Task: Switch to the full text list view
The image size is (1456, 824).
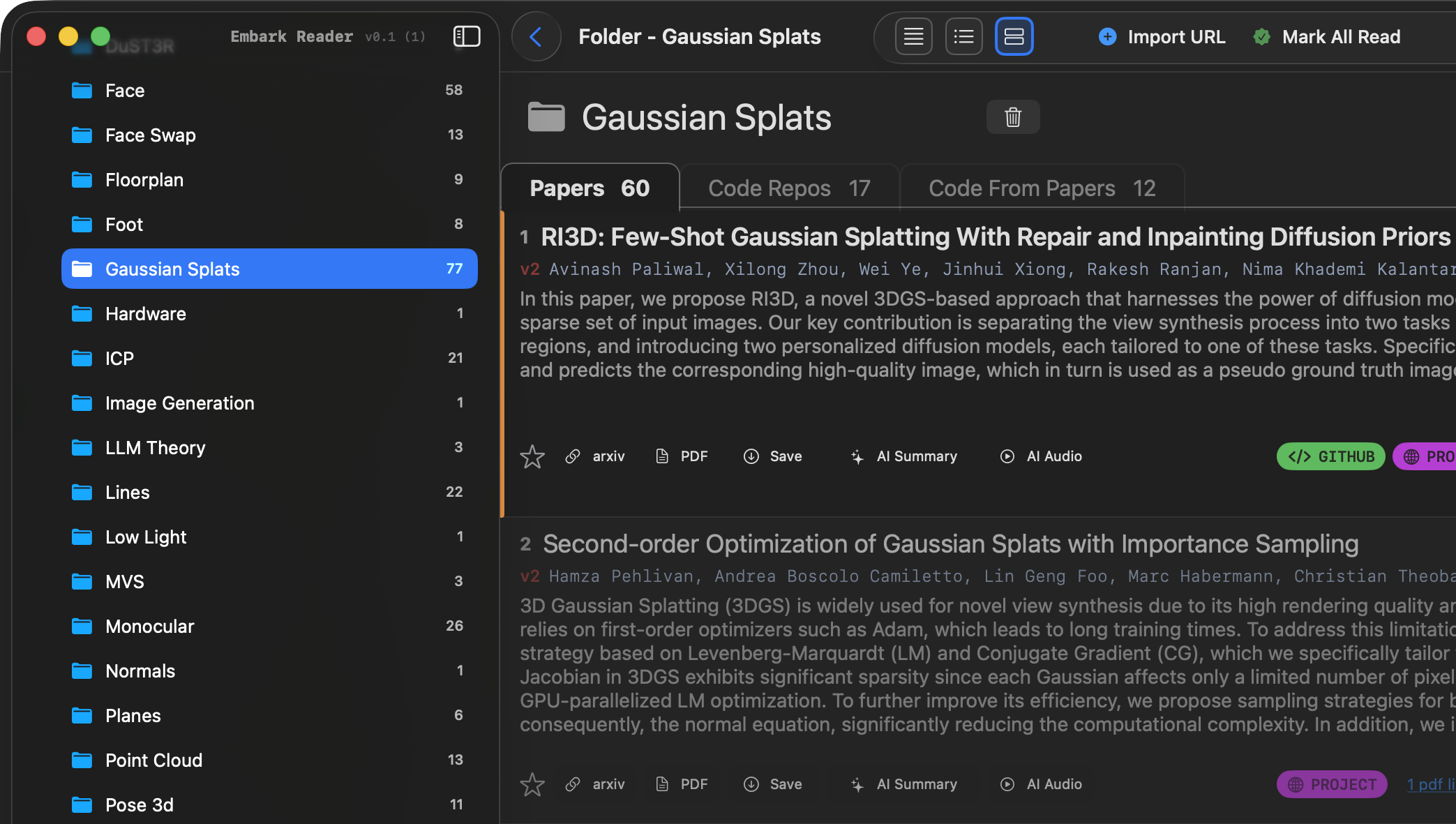Action: point(913,37)
